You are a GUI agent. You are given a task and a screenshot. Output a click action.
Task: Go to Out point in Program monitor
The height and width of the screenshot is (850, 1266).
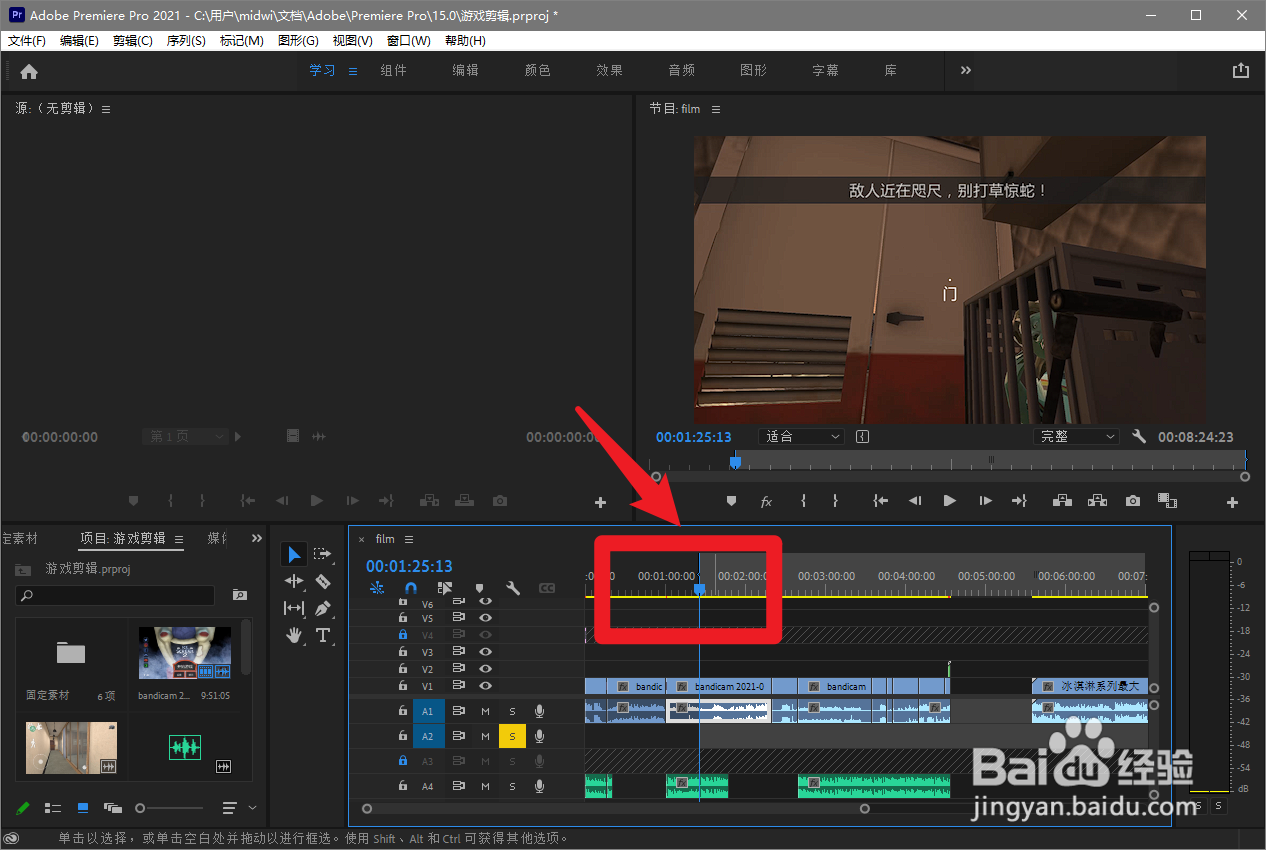pyautogui.click(x=1019, y=501)
